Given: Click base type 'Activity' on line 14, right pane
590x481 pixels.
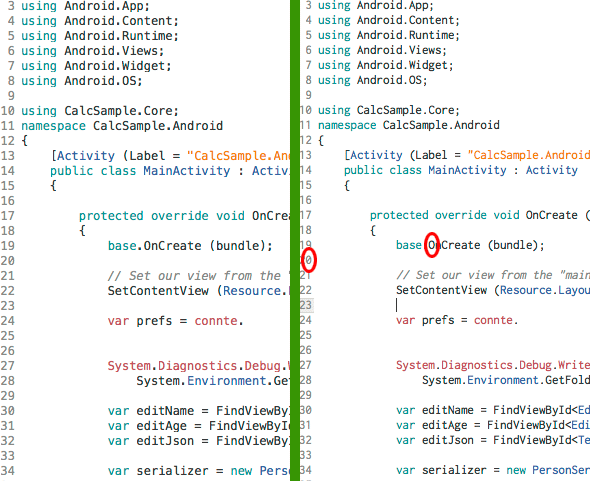Looking at the screenshot, I should (551, 170).
